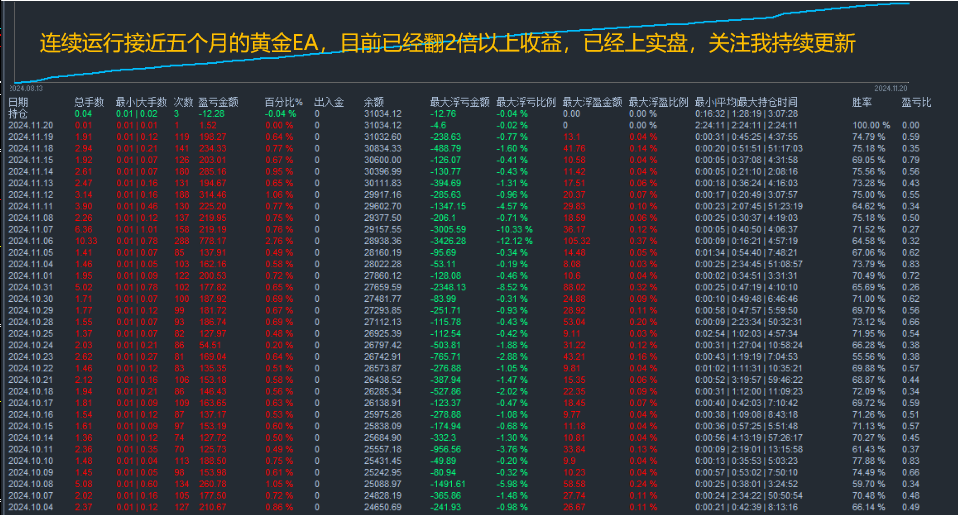Click balance value 24650.69
This screenshot has width=958, height=515.
383,507
